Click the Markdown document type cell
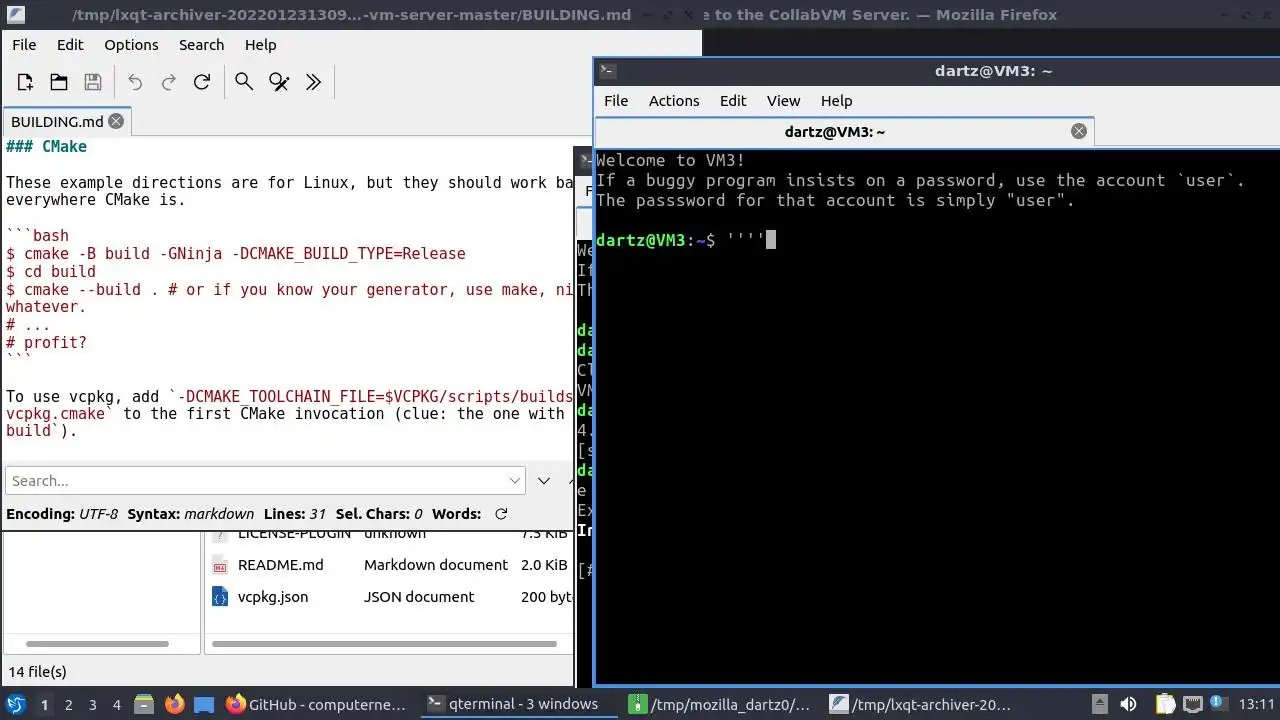 pyautogui.click(x=436, y=565)
